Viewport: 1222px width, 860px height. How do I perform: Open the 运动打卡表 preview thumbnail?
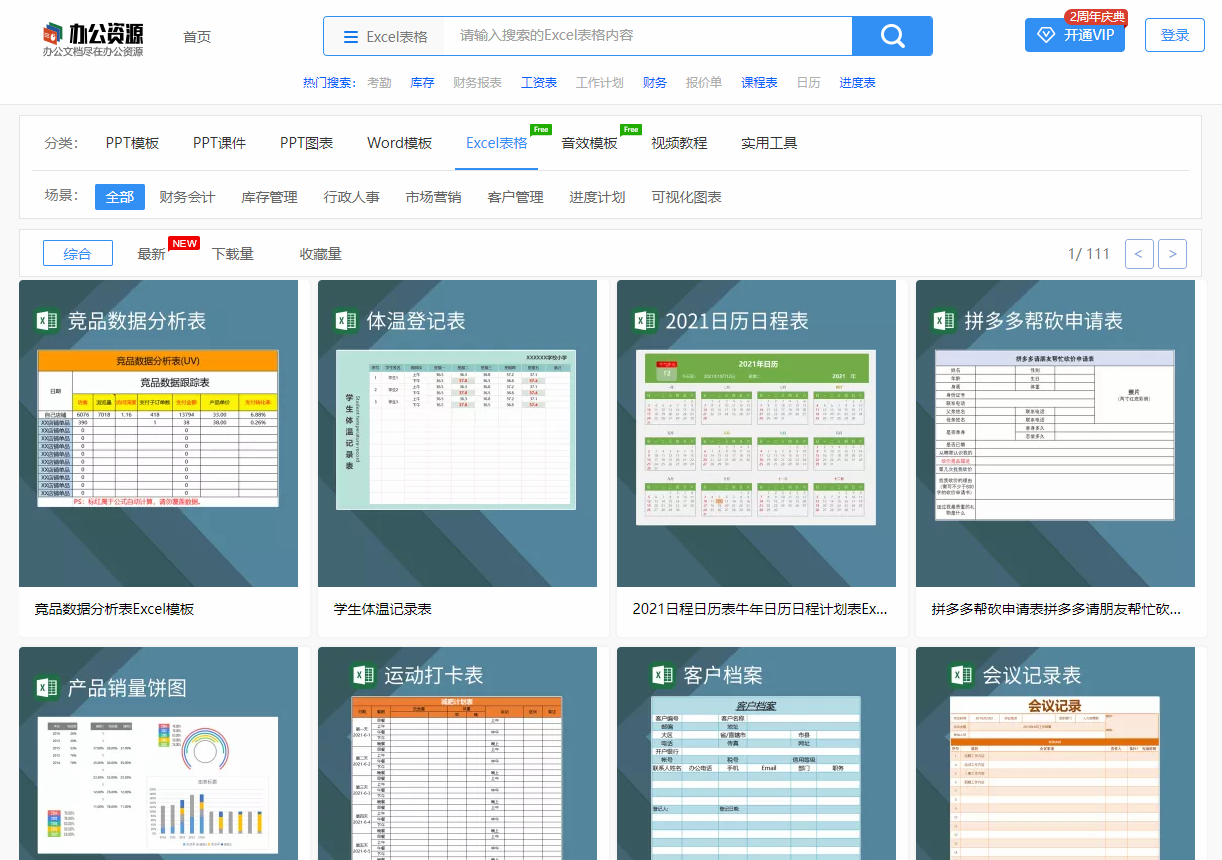(x=457, y=778)
